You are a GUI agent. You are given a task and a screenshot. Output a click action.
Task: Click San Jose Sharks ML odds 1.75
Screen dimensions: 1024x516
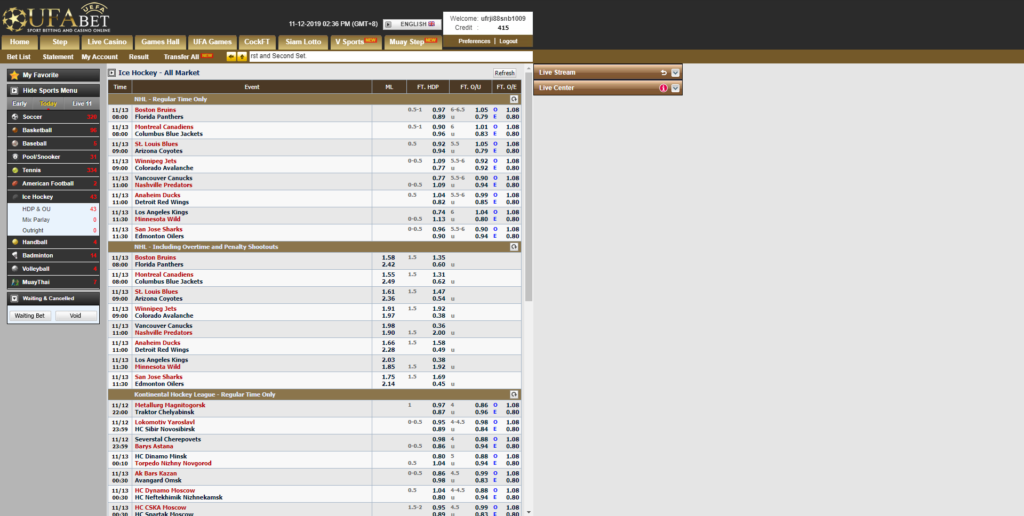(388, 377)
